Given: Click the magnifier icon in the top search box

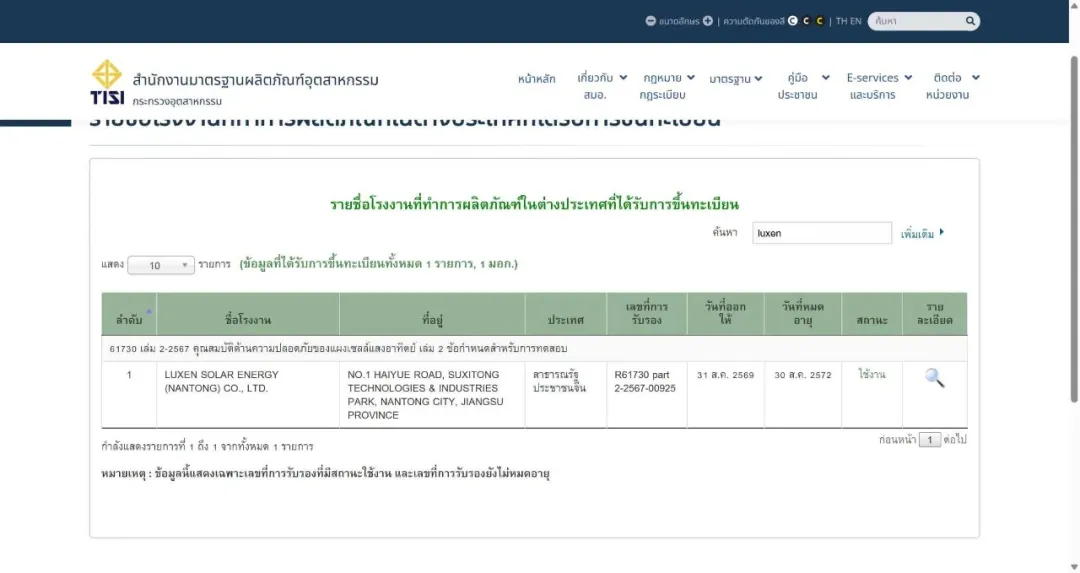Looking at the screenshot, I should pos(970,21).
